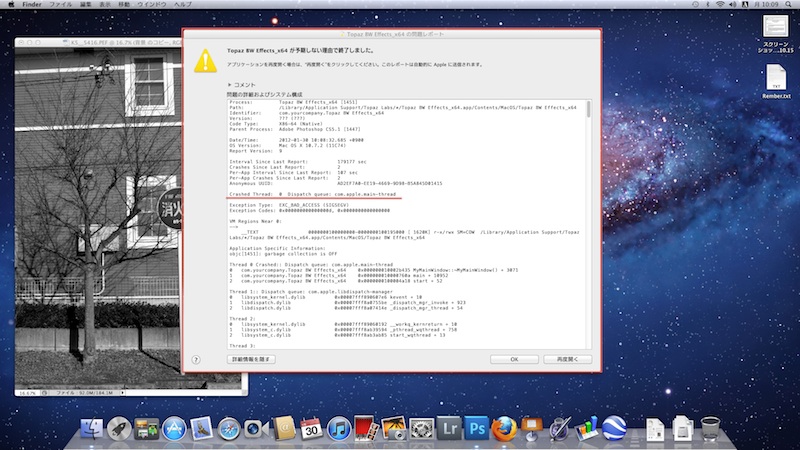Image resolution: width=800 pixels, height=450 pixels.
Task: Launch Lightroom from the dock
Action: click(x=451, y=430)
